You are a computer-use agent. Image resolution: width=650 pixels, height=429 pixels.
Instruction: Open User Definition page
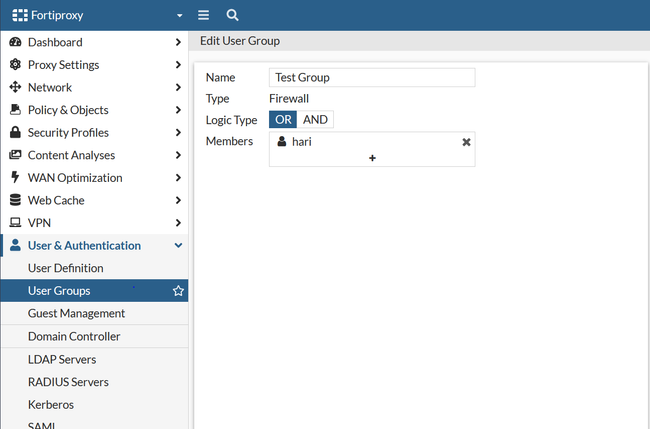65,268
